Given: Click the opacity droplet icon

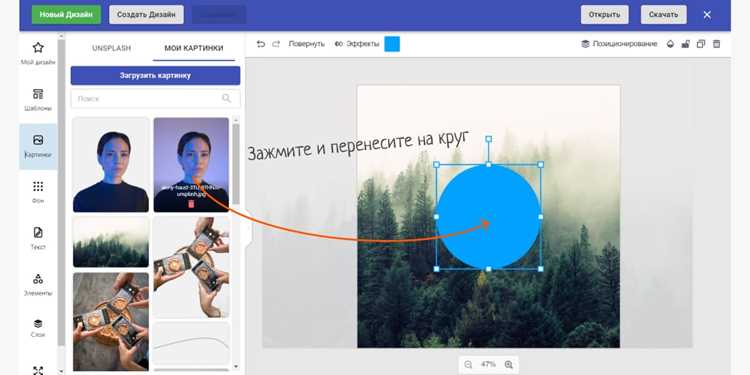Looking at the screenshot, I should tap(670, 44).
